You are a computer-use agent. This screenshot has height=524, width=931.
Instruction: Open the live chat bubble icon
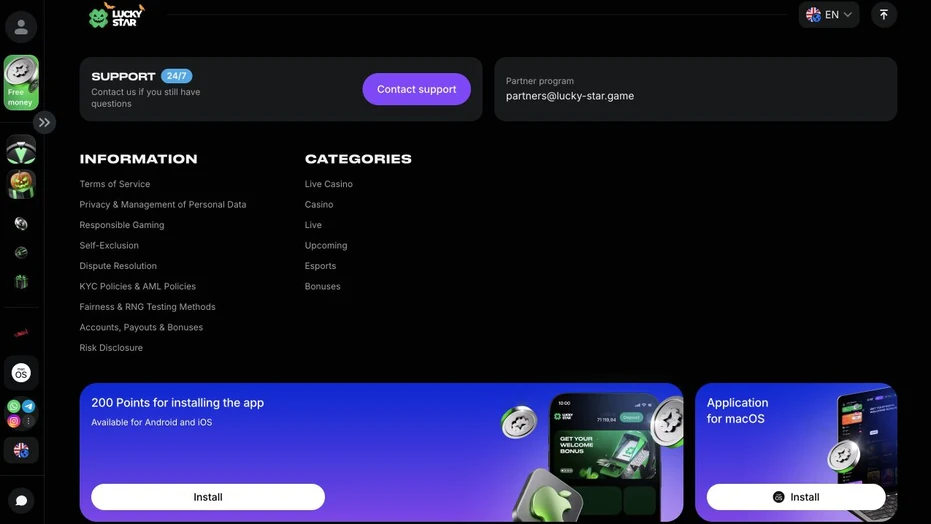(21, 500)
